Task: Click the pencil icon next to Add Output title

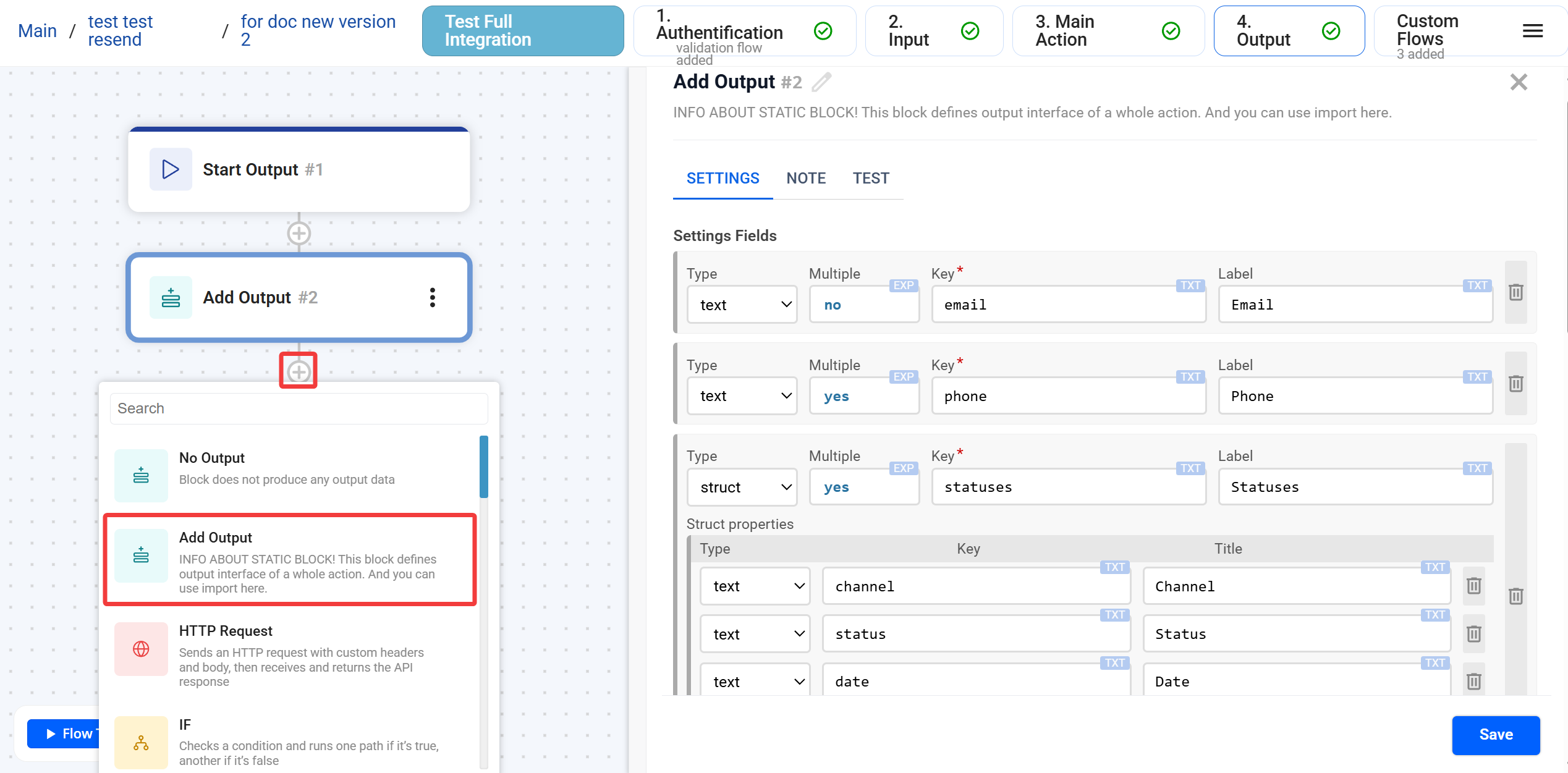Action: click(821, 82)
